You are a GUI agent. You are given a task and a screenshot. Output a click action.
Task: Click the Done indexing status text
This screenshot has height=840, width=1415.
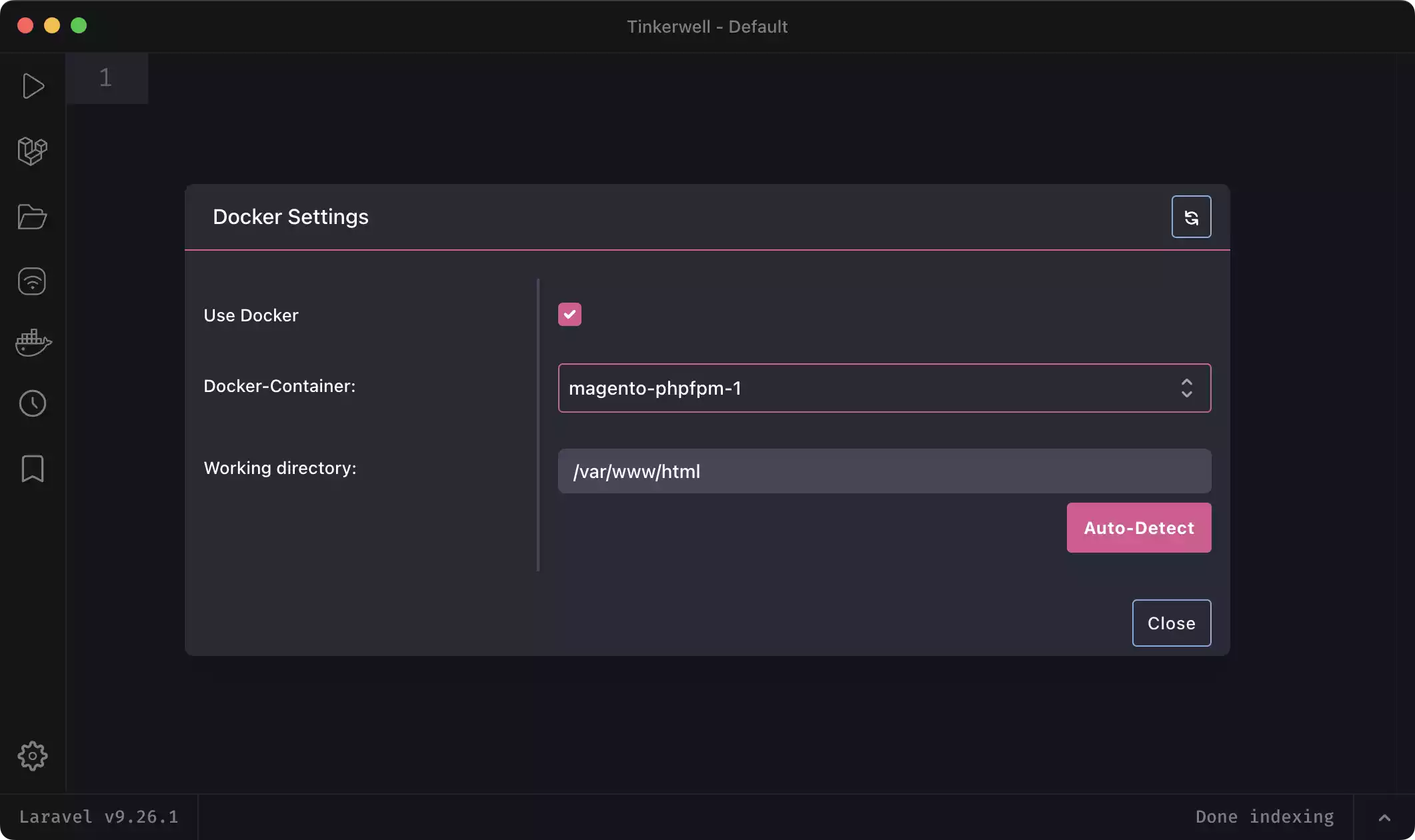tap(1264, 817)
